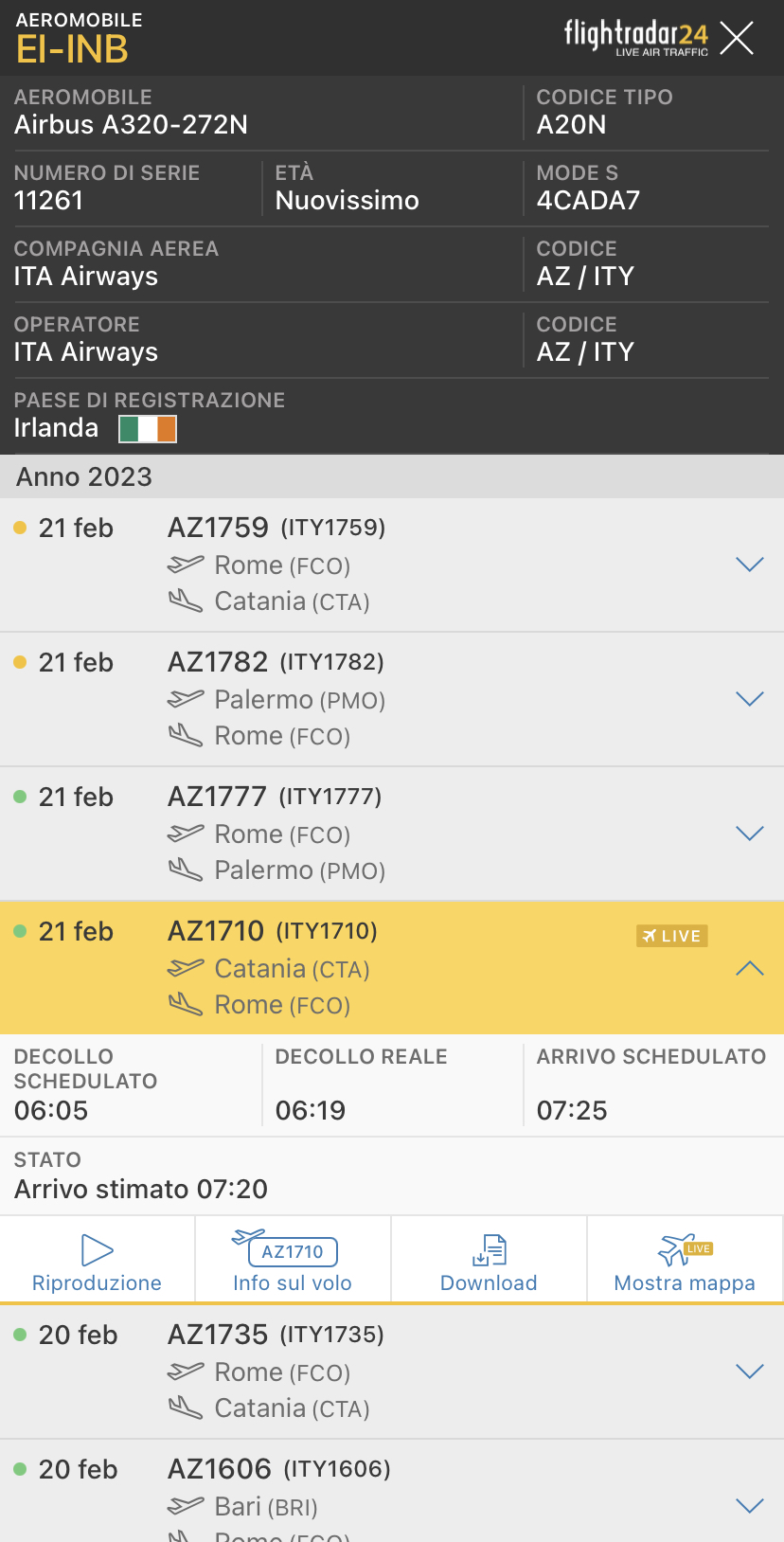Expand the AZ1759 Rome to Catania flight
This screenshot has width=784, height=1542.
[x=749, y=565]
